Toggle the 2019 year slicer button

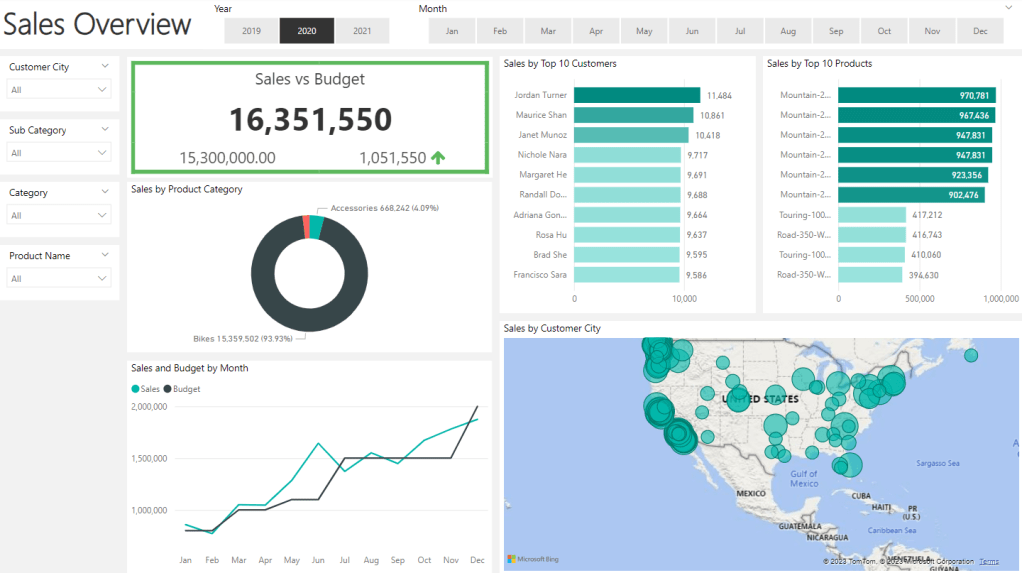[251, 31]
